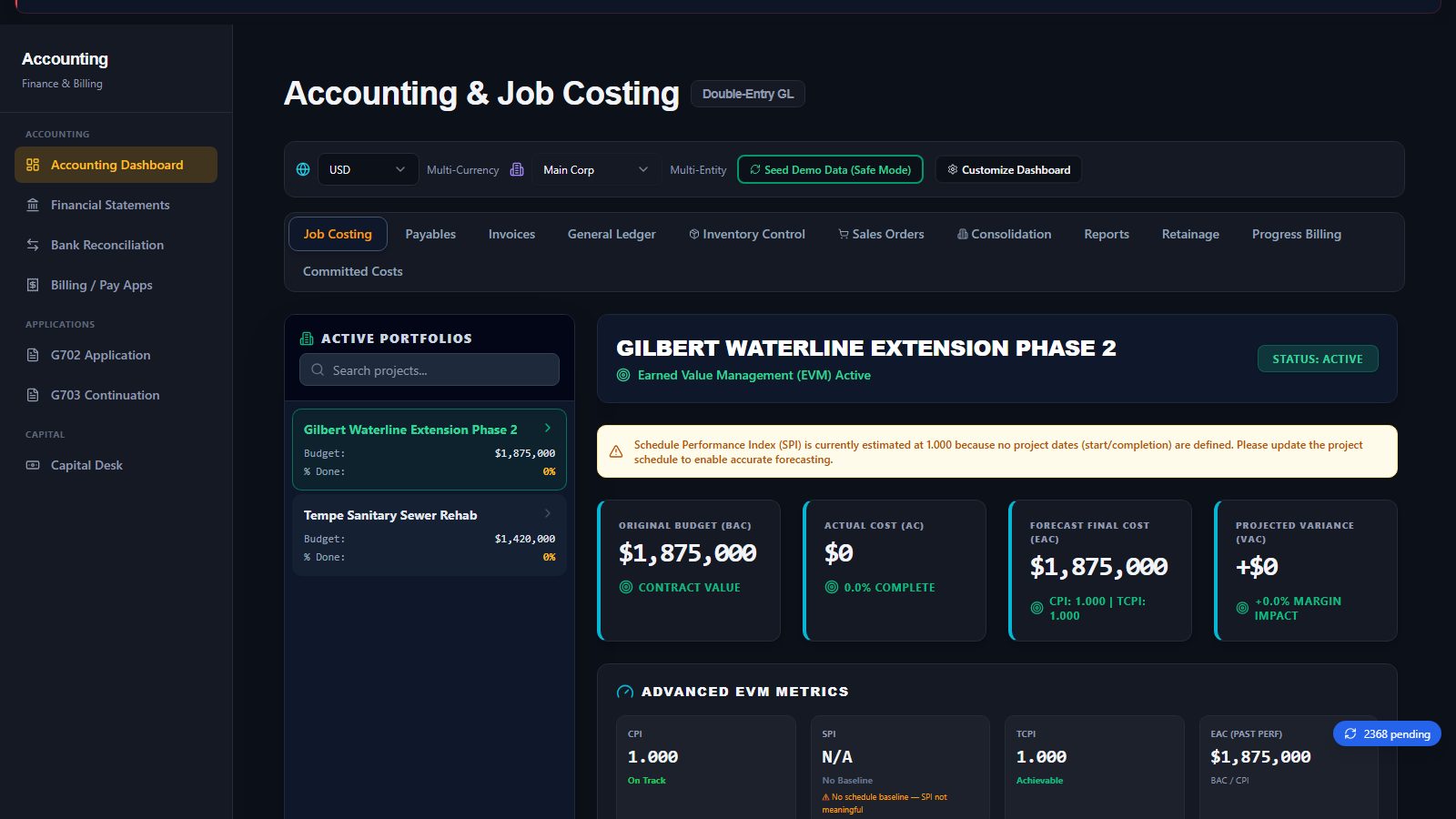Click the Accounting Dashboard grid icon
This screenshot has width=1456, height=819.
33,165
